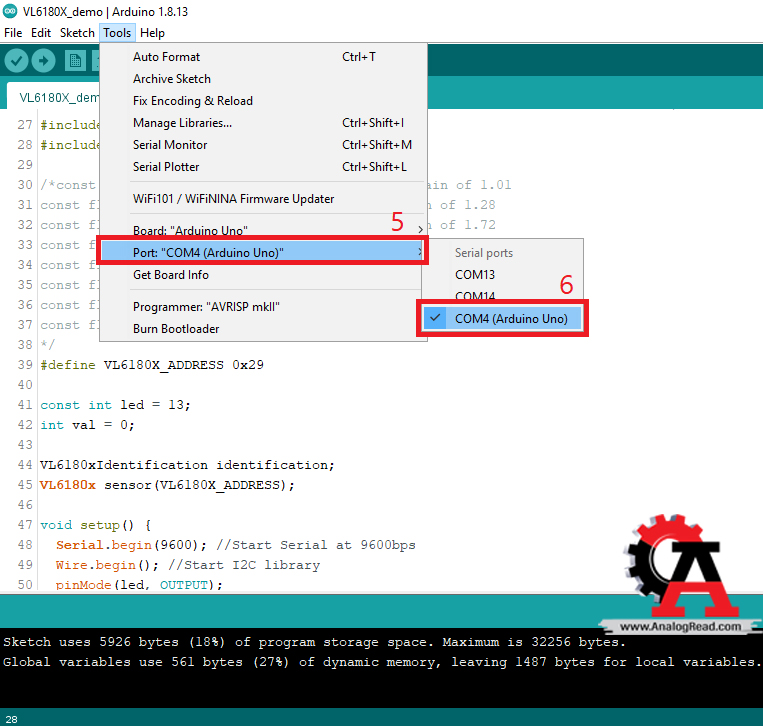Choose Auto Format from Tools menu
763x726 pixels.
pos(263,57)
